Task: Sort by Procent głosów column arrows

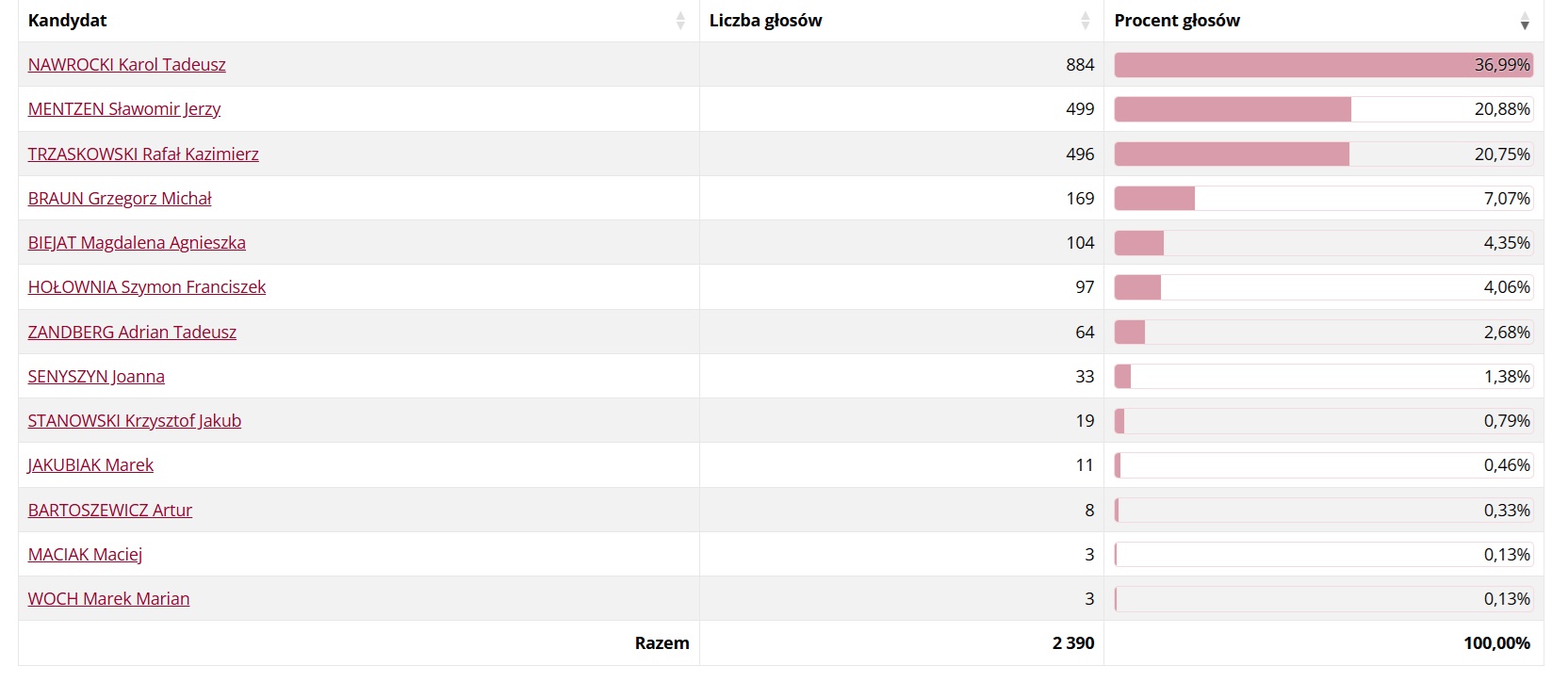Action: pos(1525,21)
